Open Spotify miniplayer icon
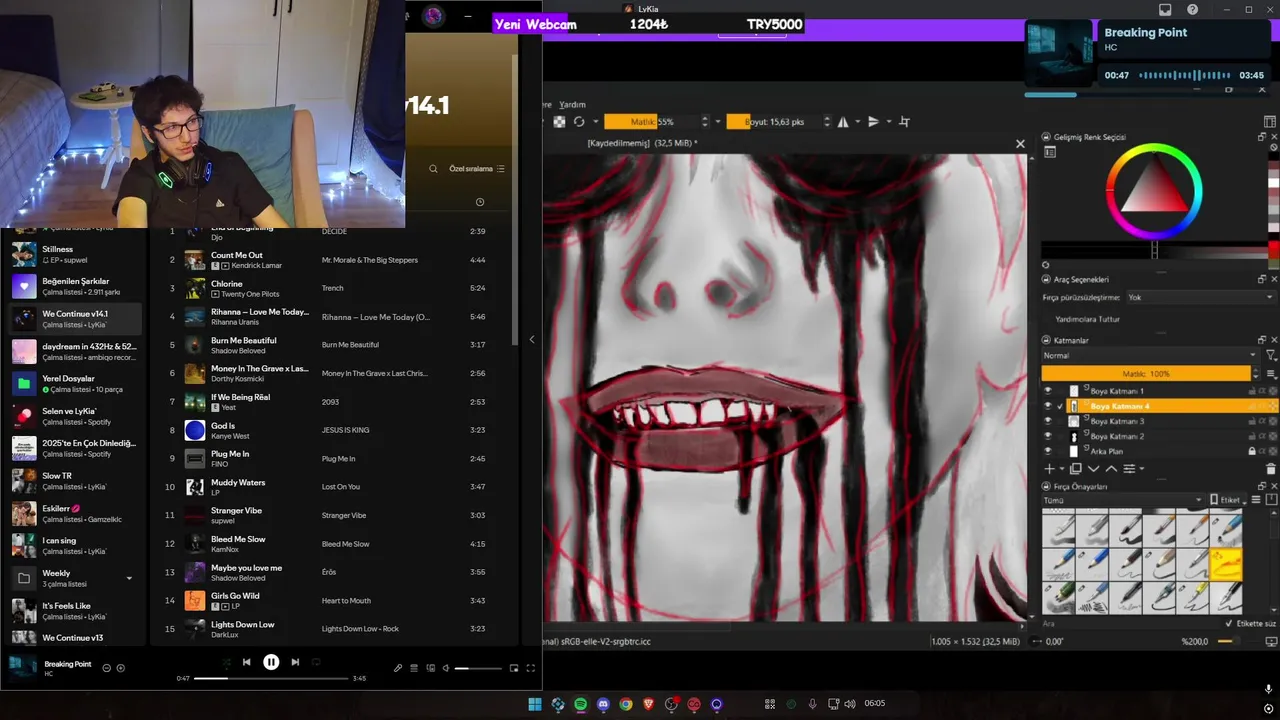 514,668
